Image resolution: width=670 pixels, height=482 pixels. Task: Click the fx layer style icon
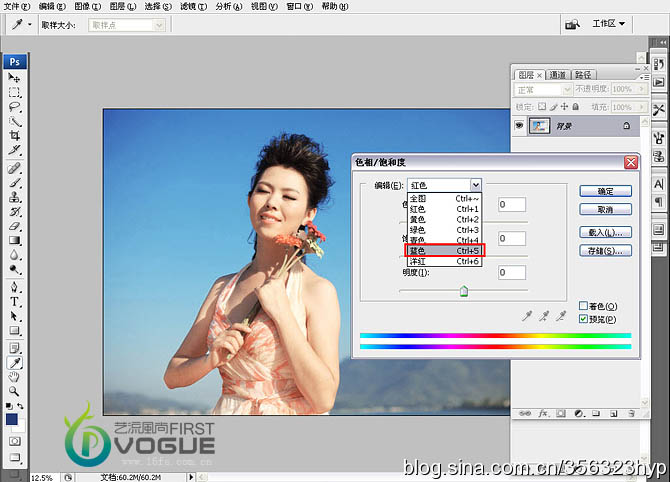pos(544,412)
